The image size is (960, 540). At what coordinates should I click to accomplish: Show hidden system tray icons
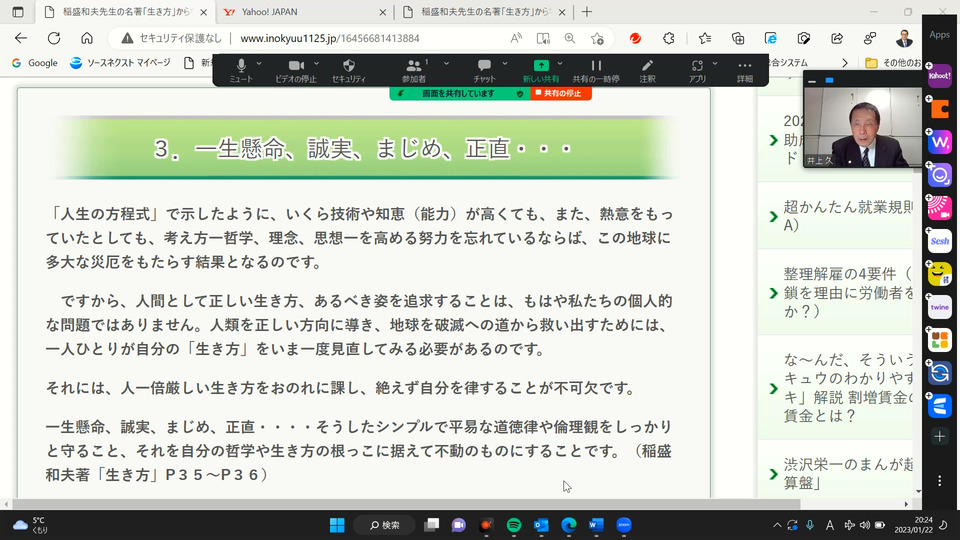[777, 525]
